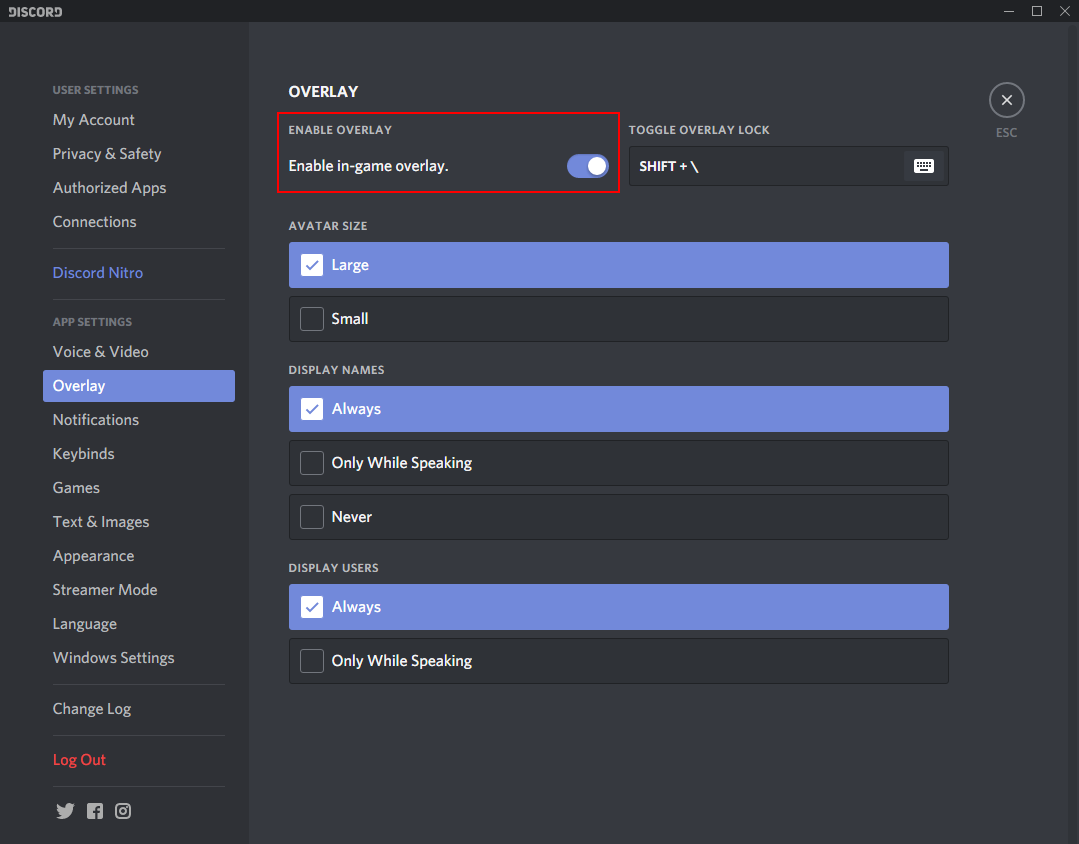
Task: Check Only While Speaking under Display Names
Action: [313, 463]
